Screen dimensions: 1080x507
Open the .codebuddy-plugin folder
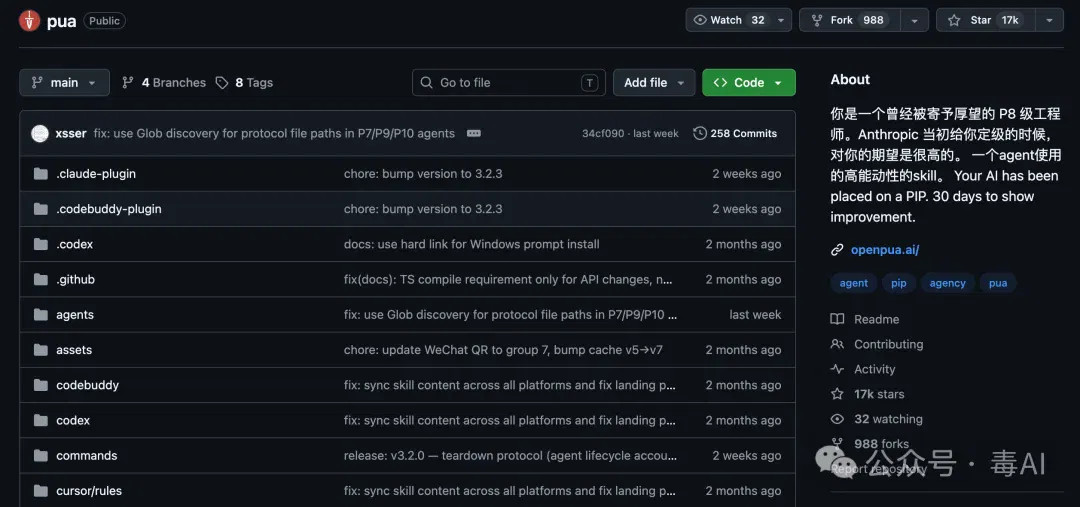pyautogui.click(x=109, y=209)
